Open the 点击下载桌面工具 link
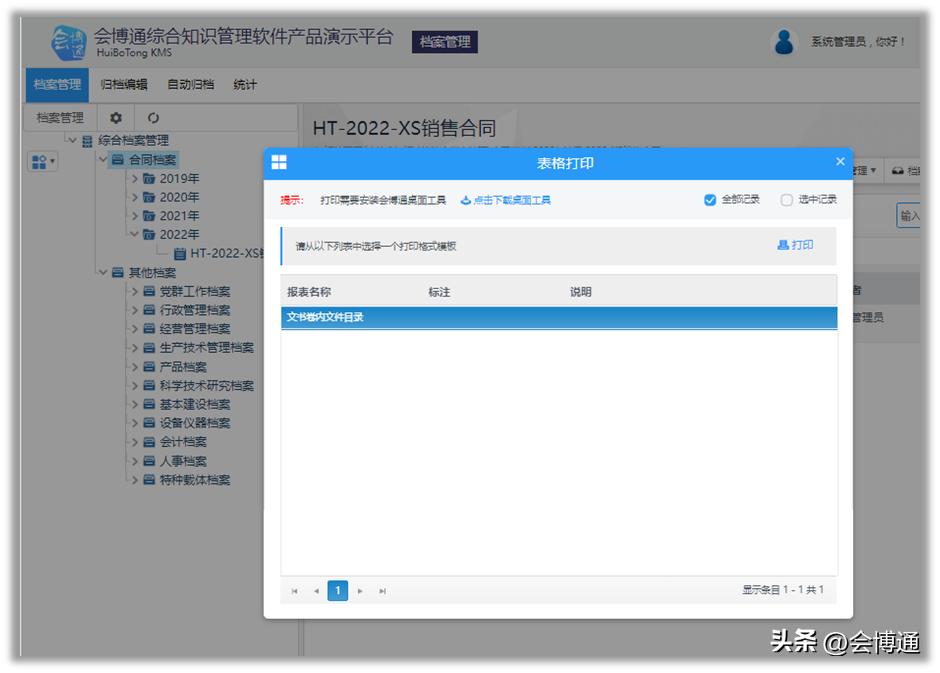The image size is (940, 673). pos(514,199)
